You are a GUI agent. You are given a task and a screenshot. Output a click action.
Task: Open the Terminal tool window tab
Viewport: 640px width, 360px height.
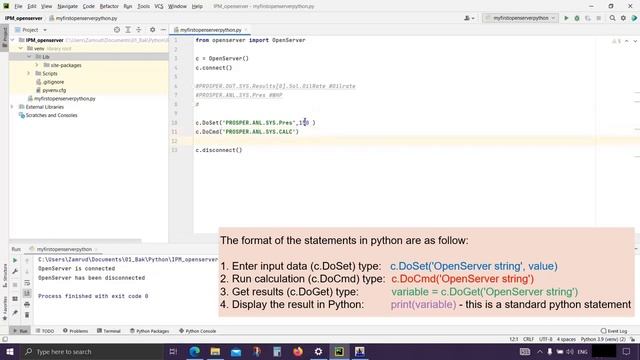click(x=109, y=331)
